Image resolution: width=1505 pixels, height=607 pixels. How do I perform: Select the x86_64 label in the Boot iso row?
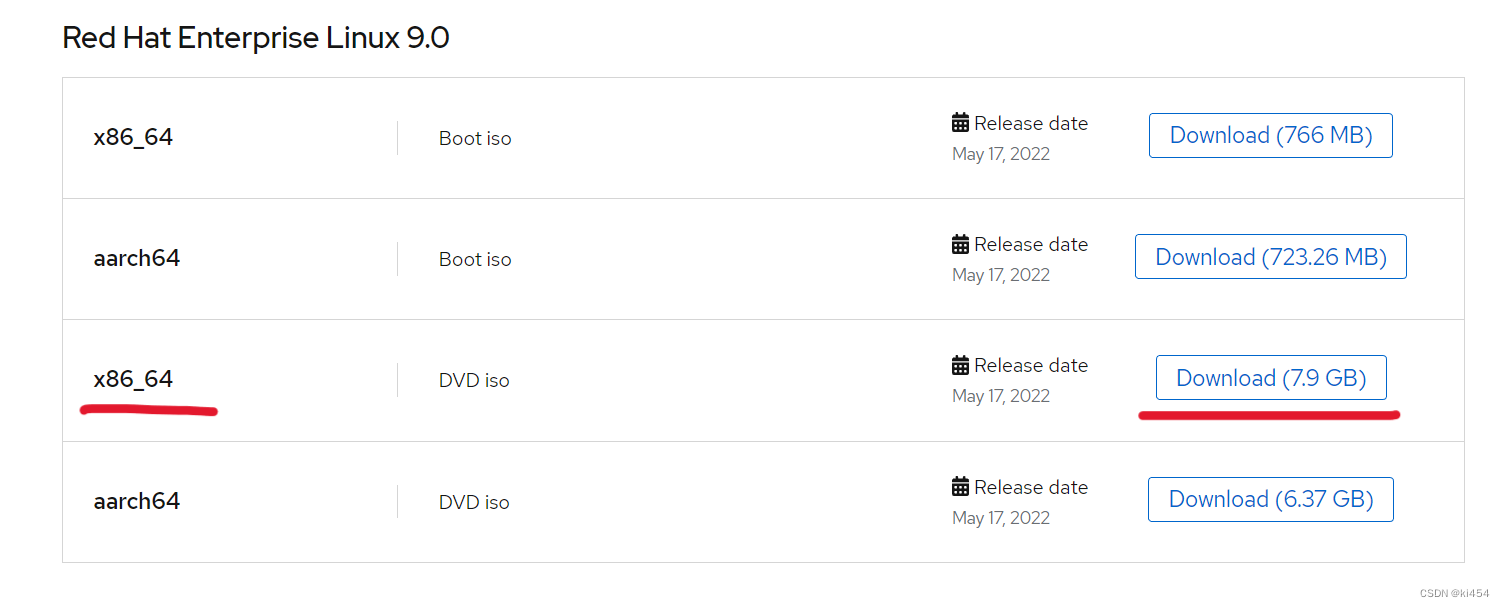click(x=133, y=137)
